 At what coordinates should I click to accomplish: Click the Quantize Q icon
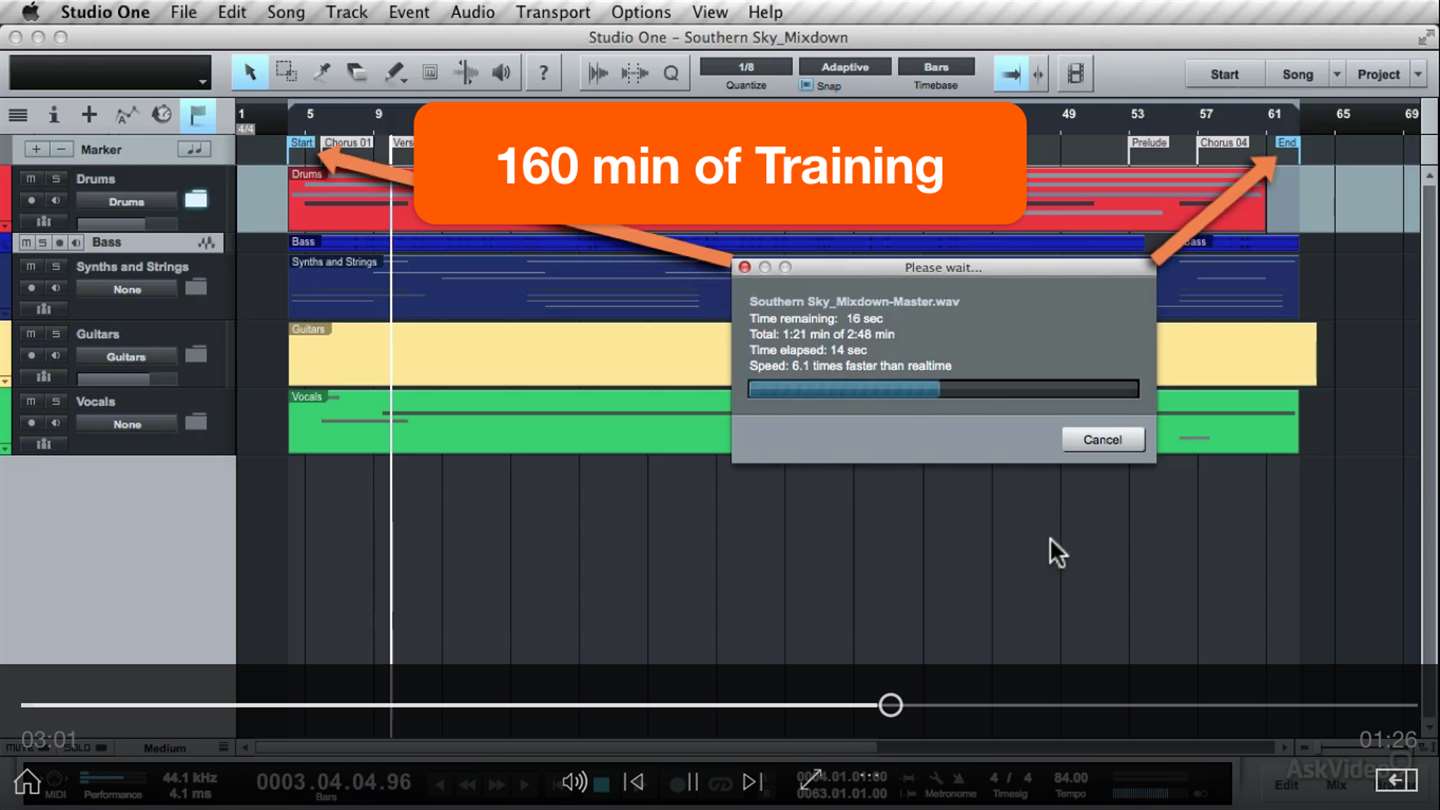tap(671, 73)
